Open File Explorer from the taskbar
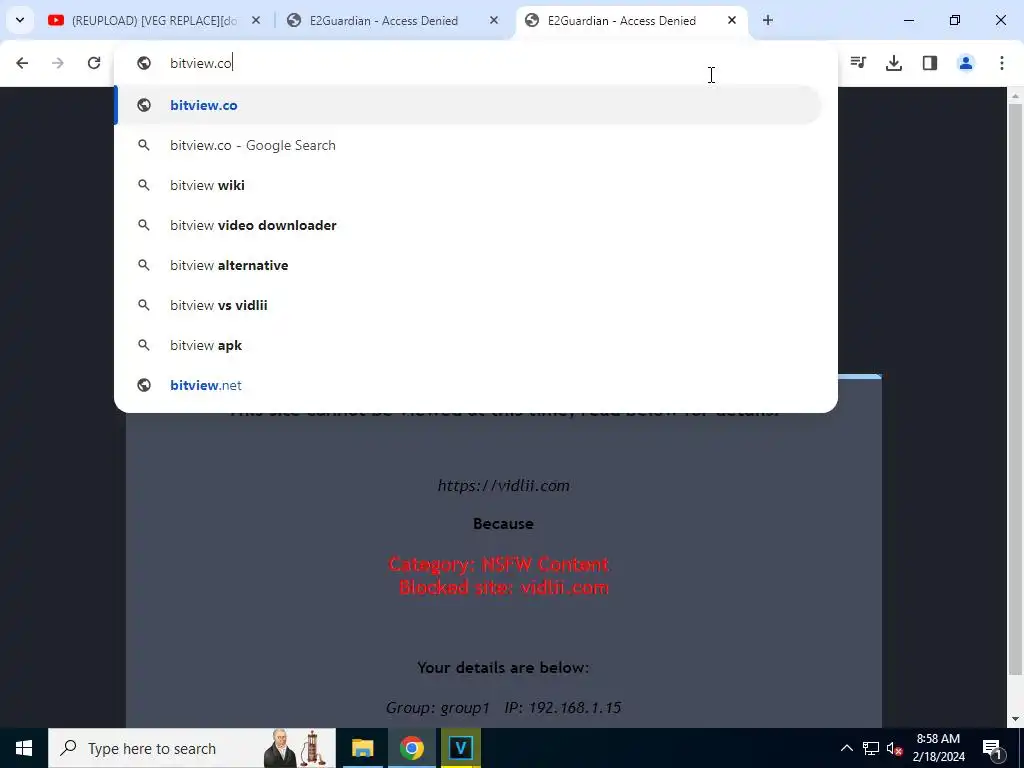This screenshot has height=768, width=1024. [x=362, y=748]
